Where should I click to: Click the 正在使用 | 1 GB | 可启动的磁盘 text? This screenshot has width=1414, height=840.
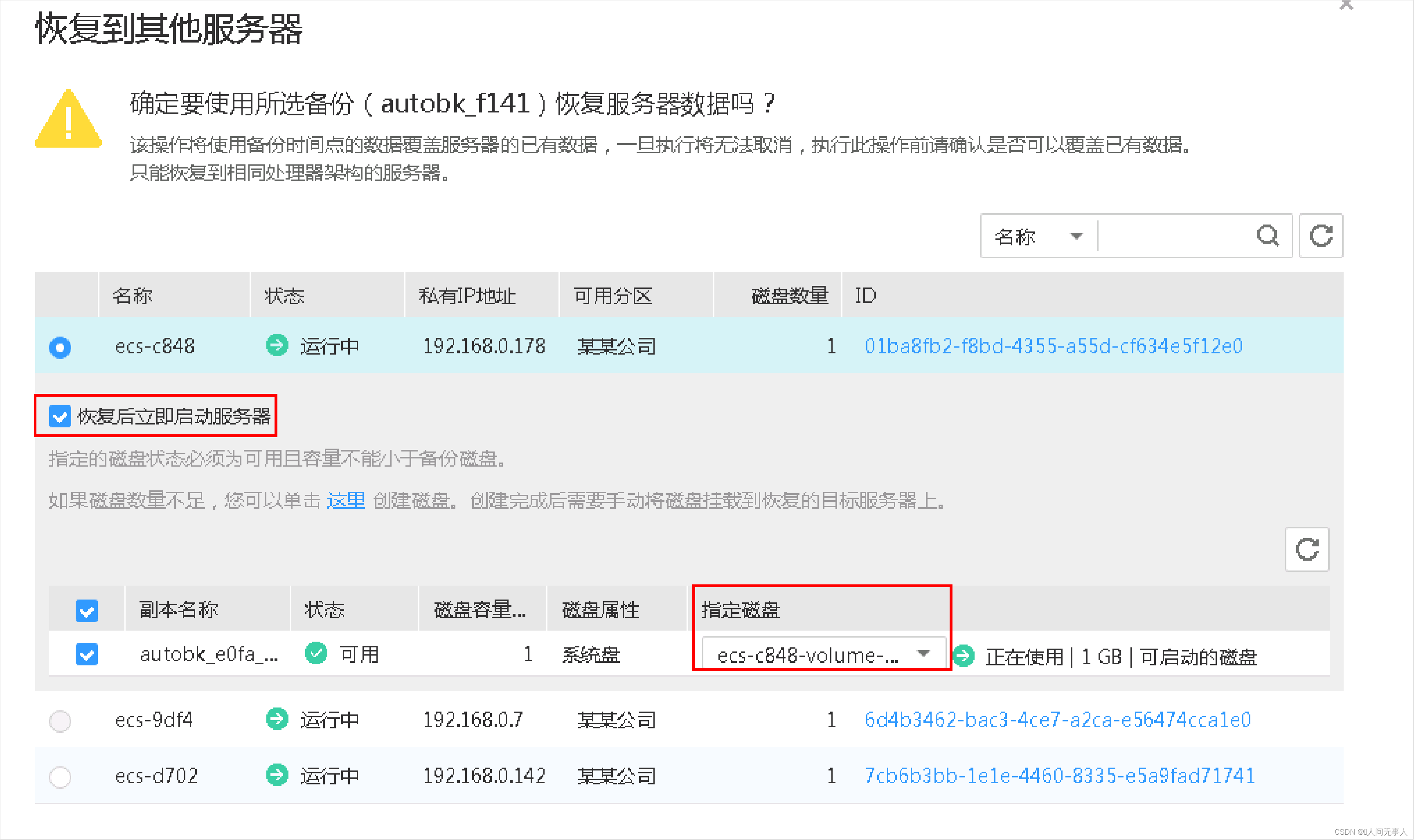1121,657
